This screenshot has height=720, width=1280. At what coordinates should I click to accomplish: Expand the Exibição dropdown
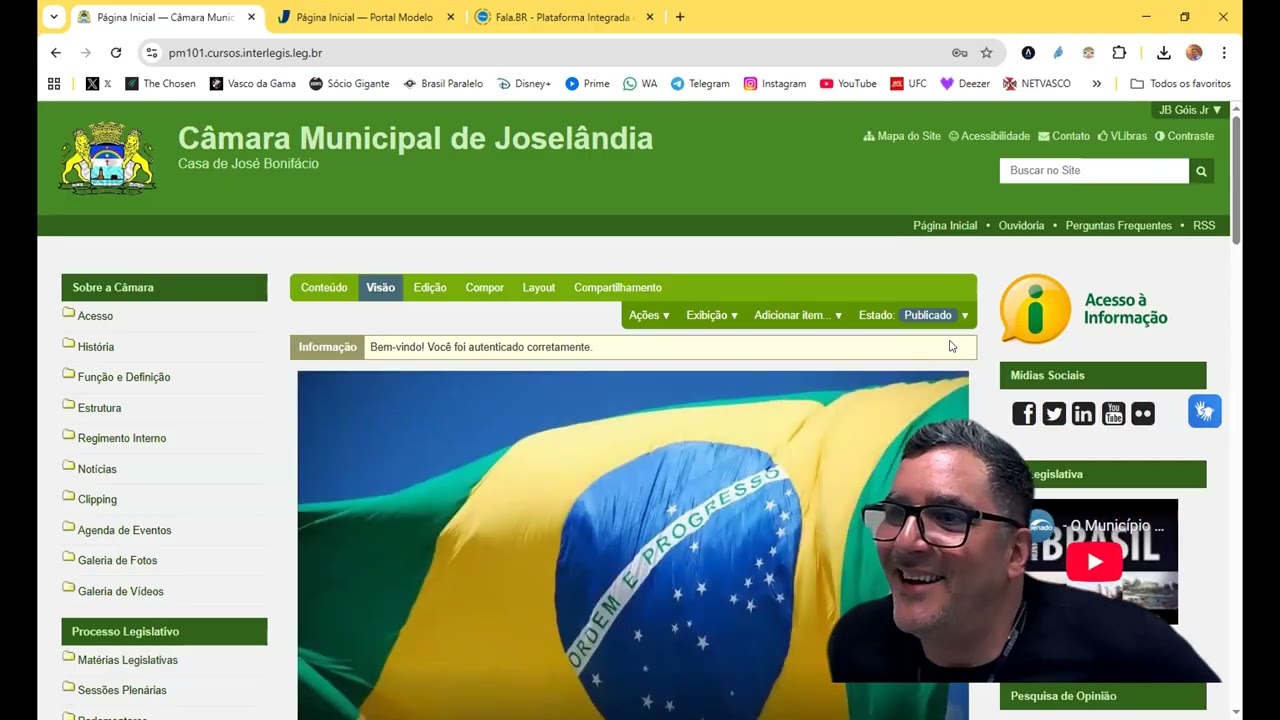711,315
